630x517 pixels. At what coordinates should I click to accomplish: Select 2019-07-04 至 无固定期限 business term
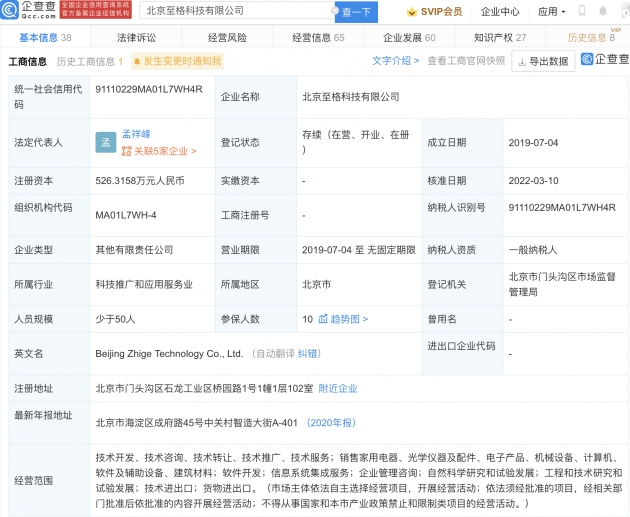359,250
